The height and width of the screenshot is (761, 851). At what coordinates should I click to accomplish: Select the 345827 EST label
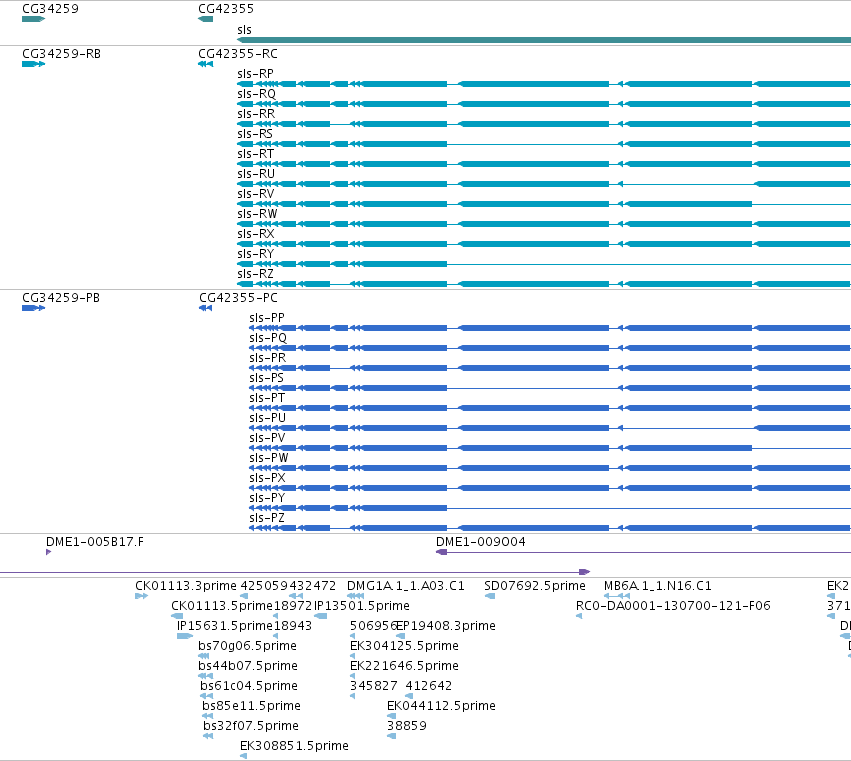point(373,686)
